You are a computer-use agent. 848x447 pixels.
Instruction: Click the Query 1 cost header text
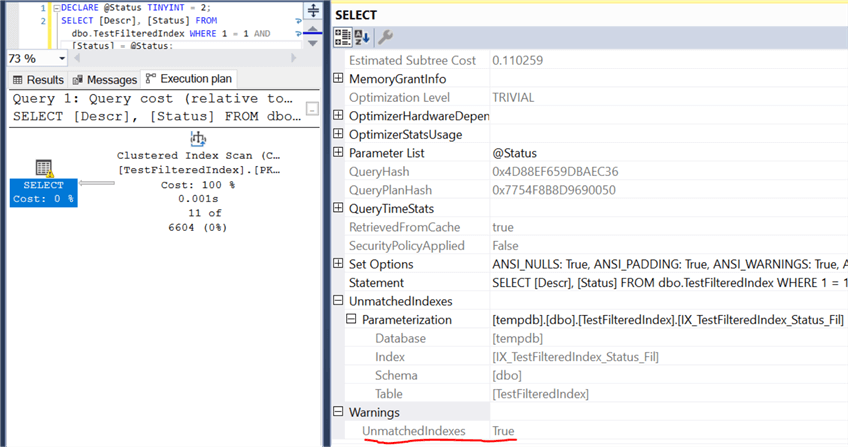tap(153, 99)
